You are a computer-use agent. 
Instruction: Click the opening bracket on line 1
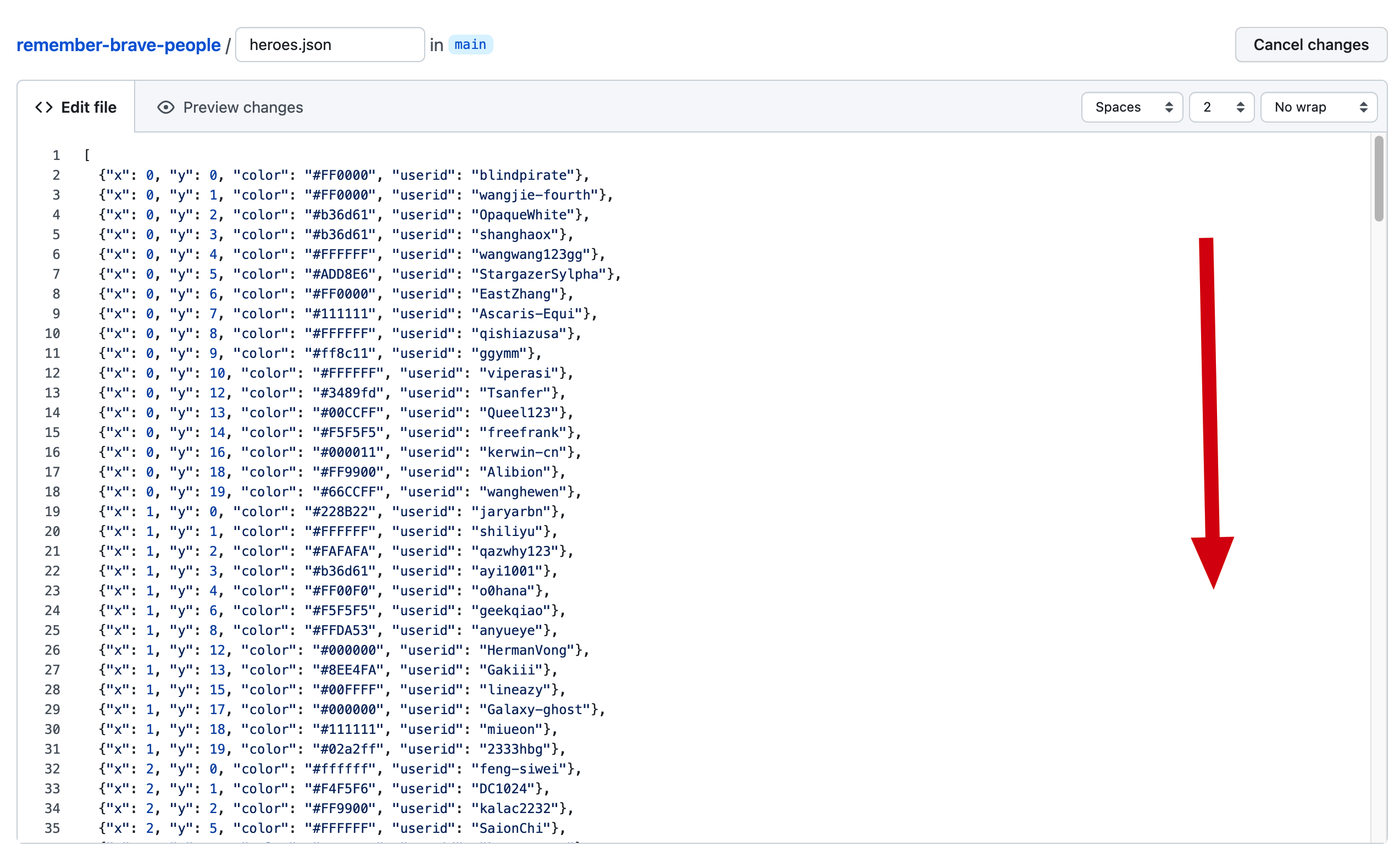(87, 155)
